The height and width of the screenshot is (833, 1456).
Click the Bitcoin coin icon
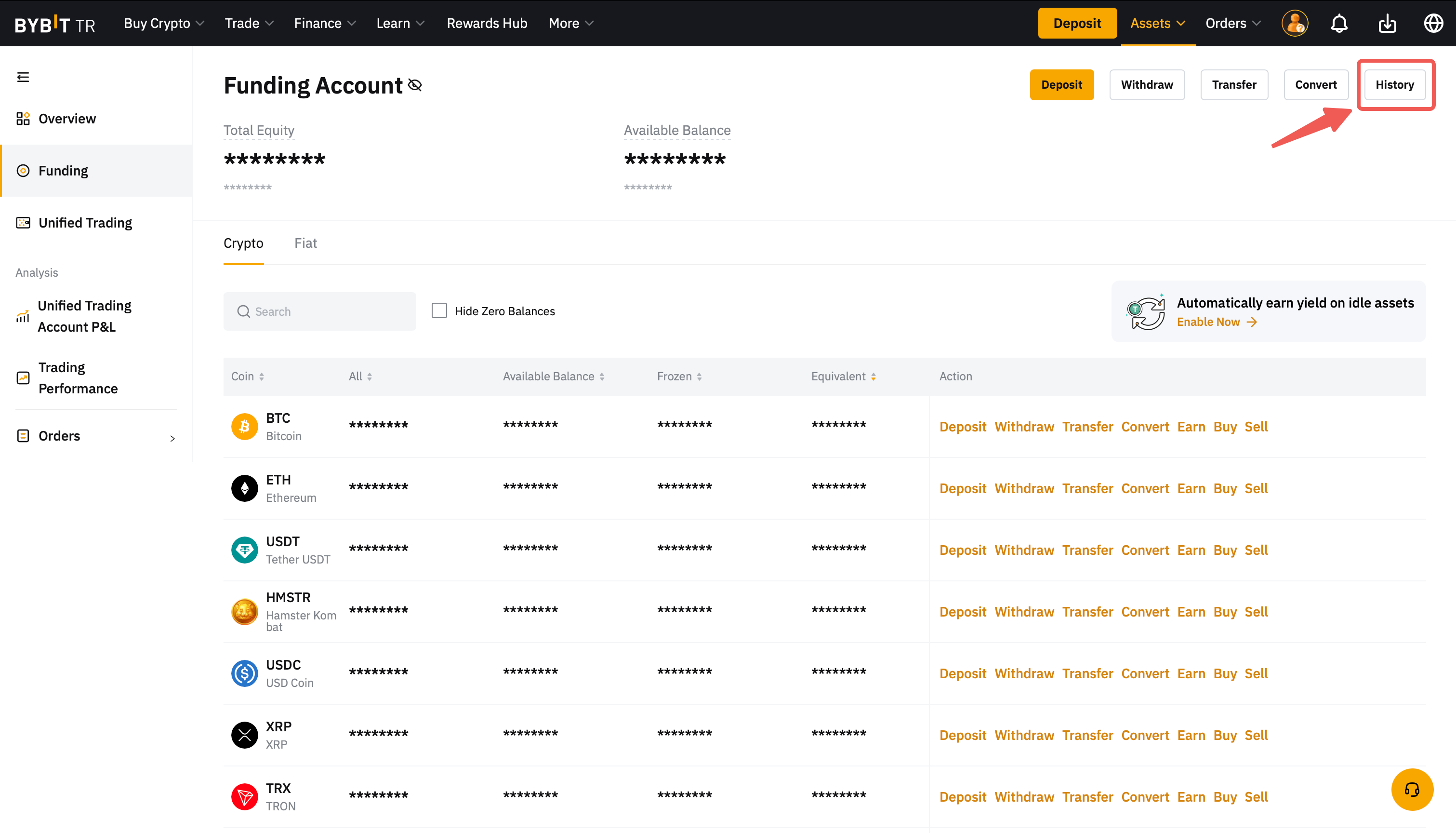coord(244,427)
